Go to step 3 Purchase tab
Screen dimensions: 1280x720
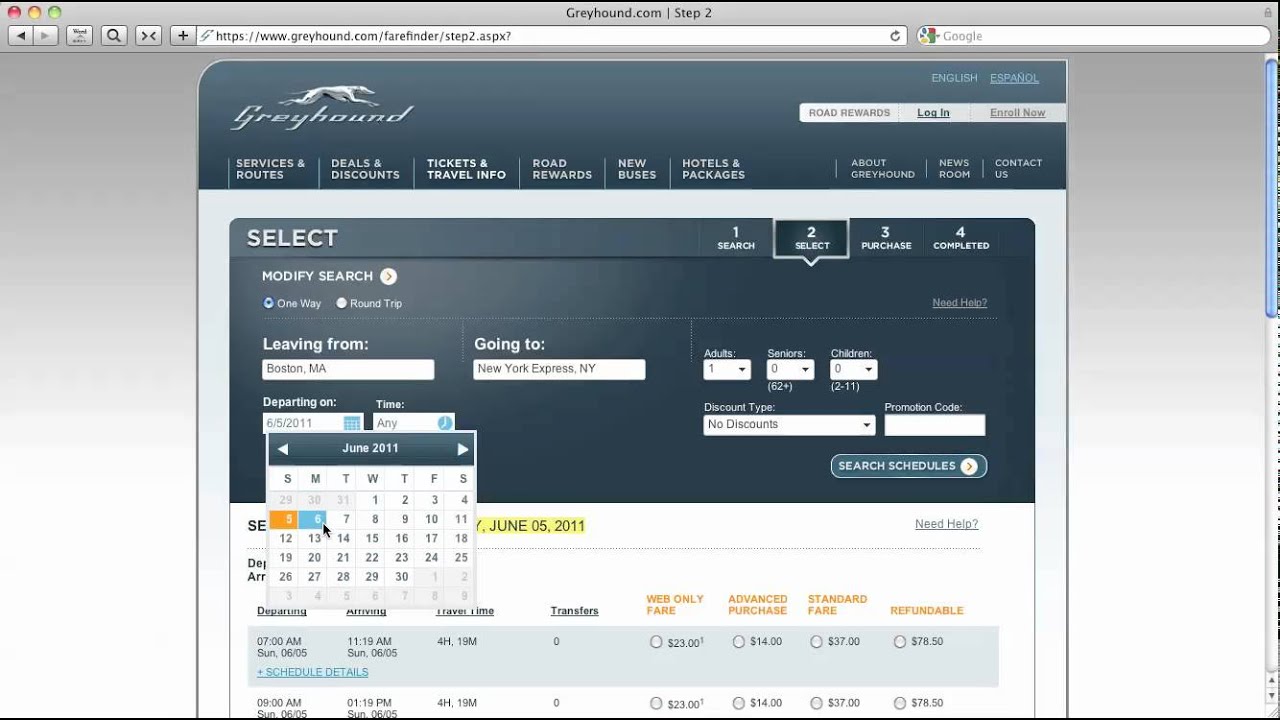[x=886, y=238]
